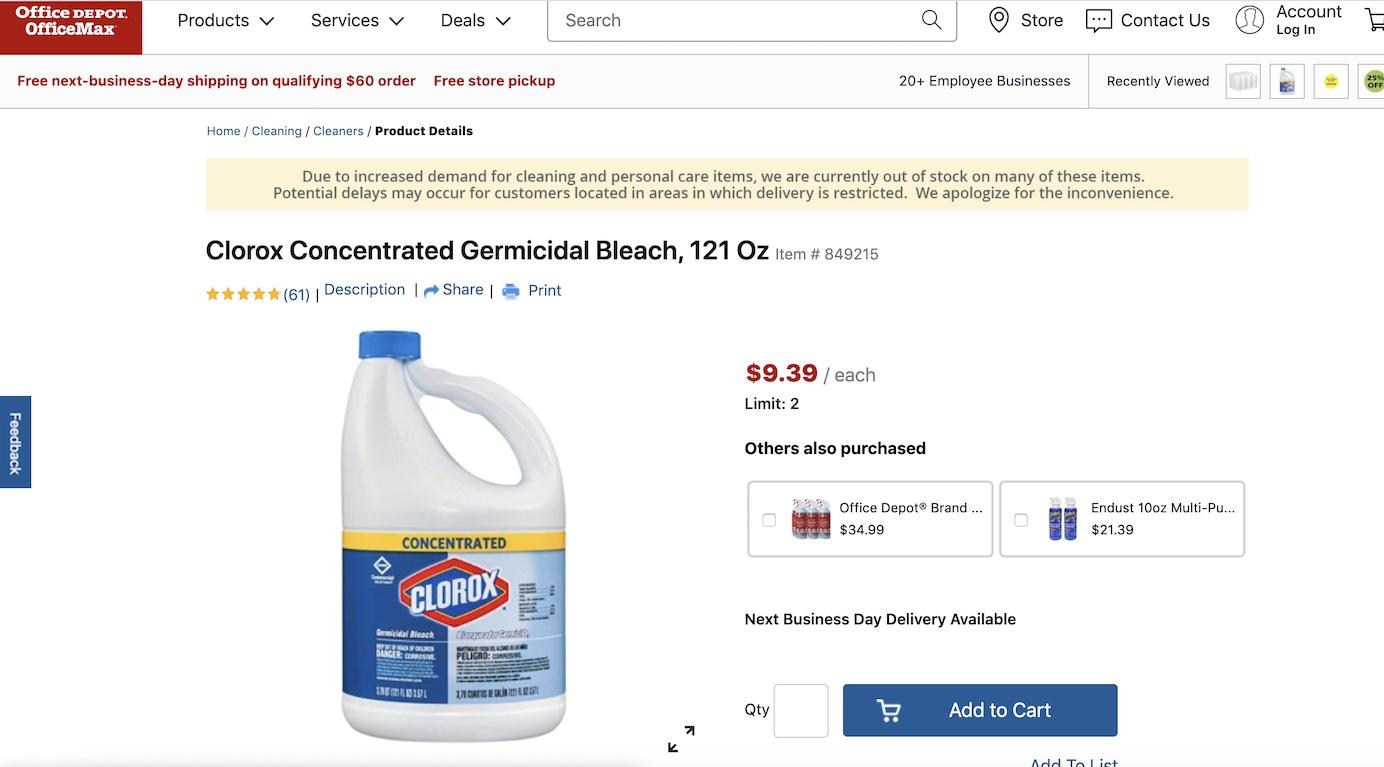
Task: Navigate to Cleaners breadcrumb link
Action: (338, 131)
